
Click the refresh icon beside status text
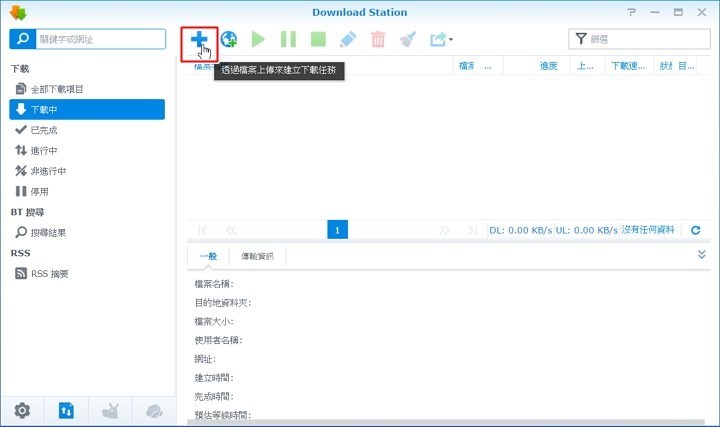[695, 230]
